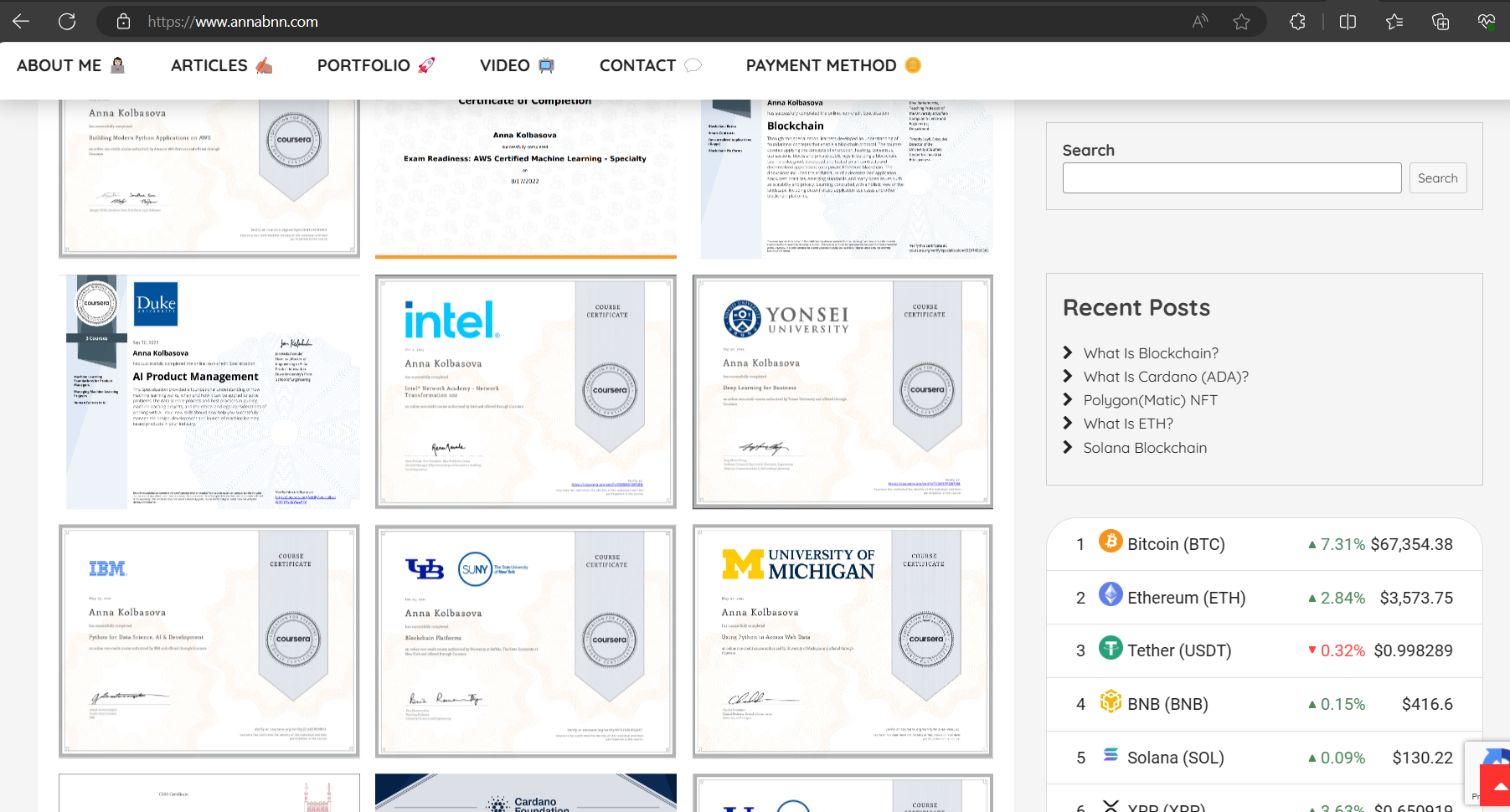This screenshot has height=812, width=1510.
Task: Click the Search button
Action: click(1438, 178)
